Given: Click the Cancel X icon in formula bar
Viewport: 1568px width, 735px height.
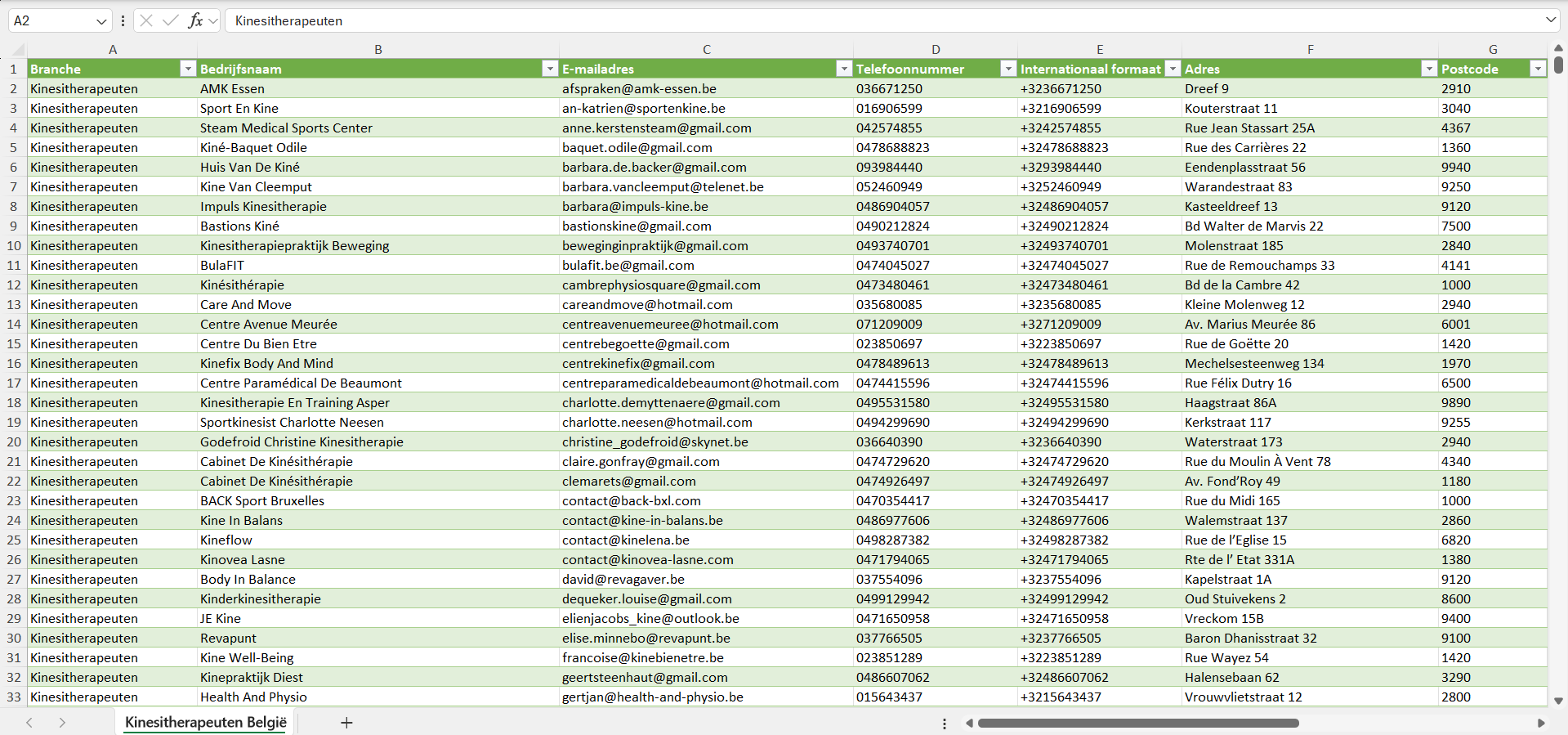Looking at the screenshot, I should pyautogui.click(x=146, y=20).
